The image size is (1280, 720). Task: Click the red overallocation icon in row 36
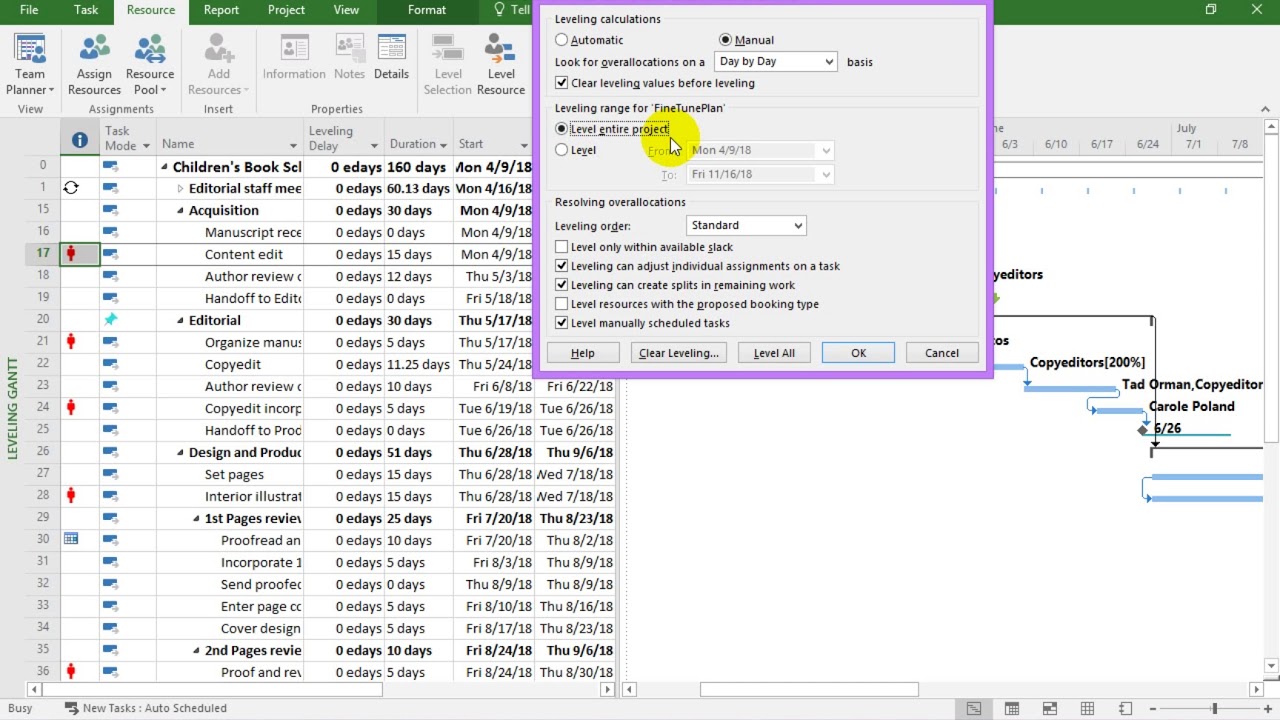[71, 672]
